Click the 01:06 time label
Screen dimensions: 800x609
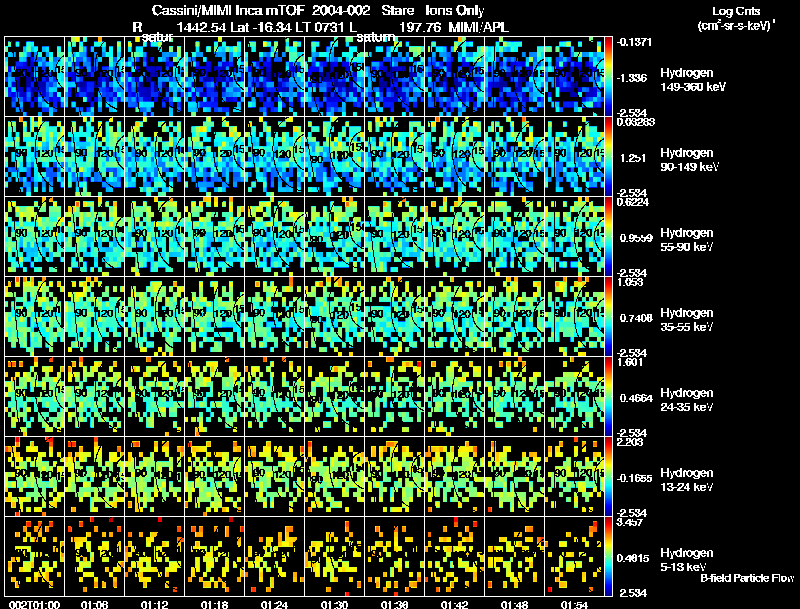pyautogui.click(x=95, y=605)
